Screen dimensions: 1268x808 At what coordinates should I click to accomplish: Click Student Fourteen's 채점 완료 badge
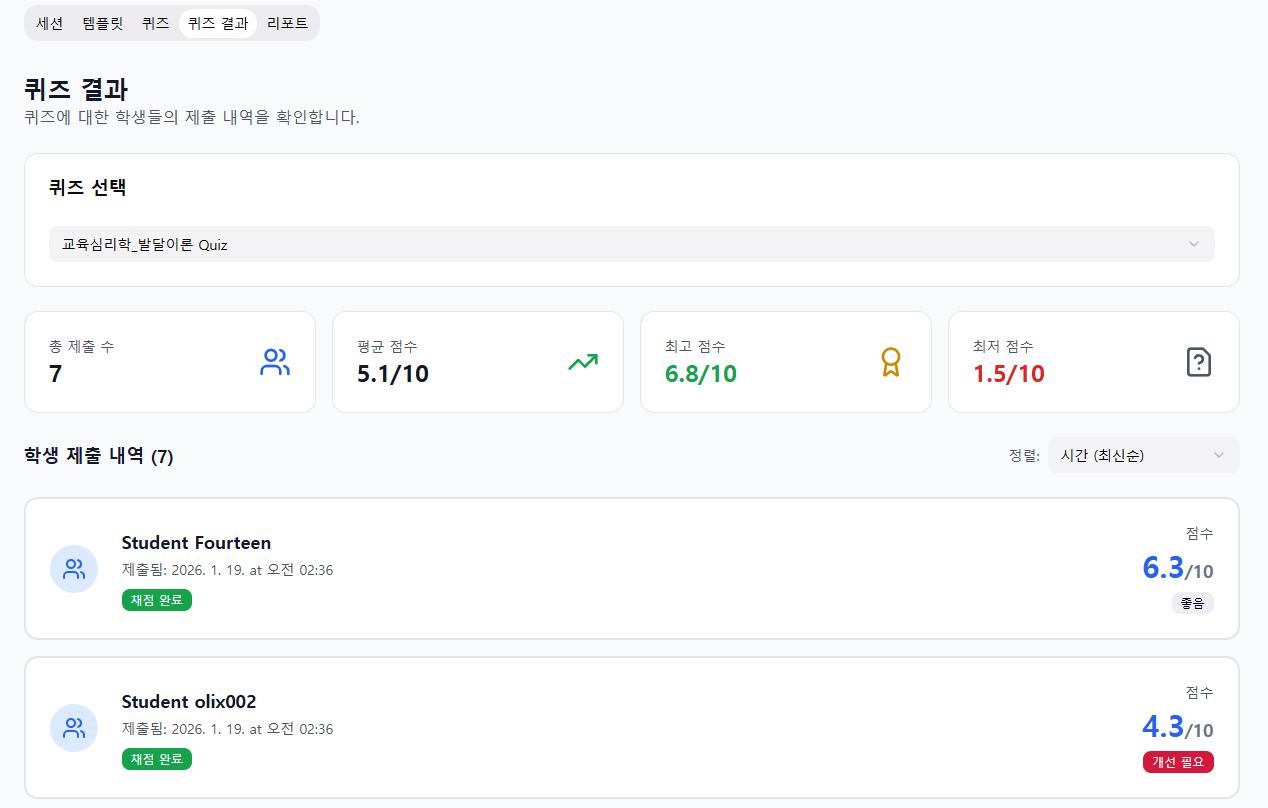pyautogui.click(x=157, y=600)
